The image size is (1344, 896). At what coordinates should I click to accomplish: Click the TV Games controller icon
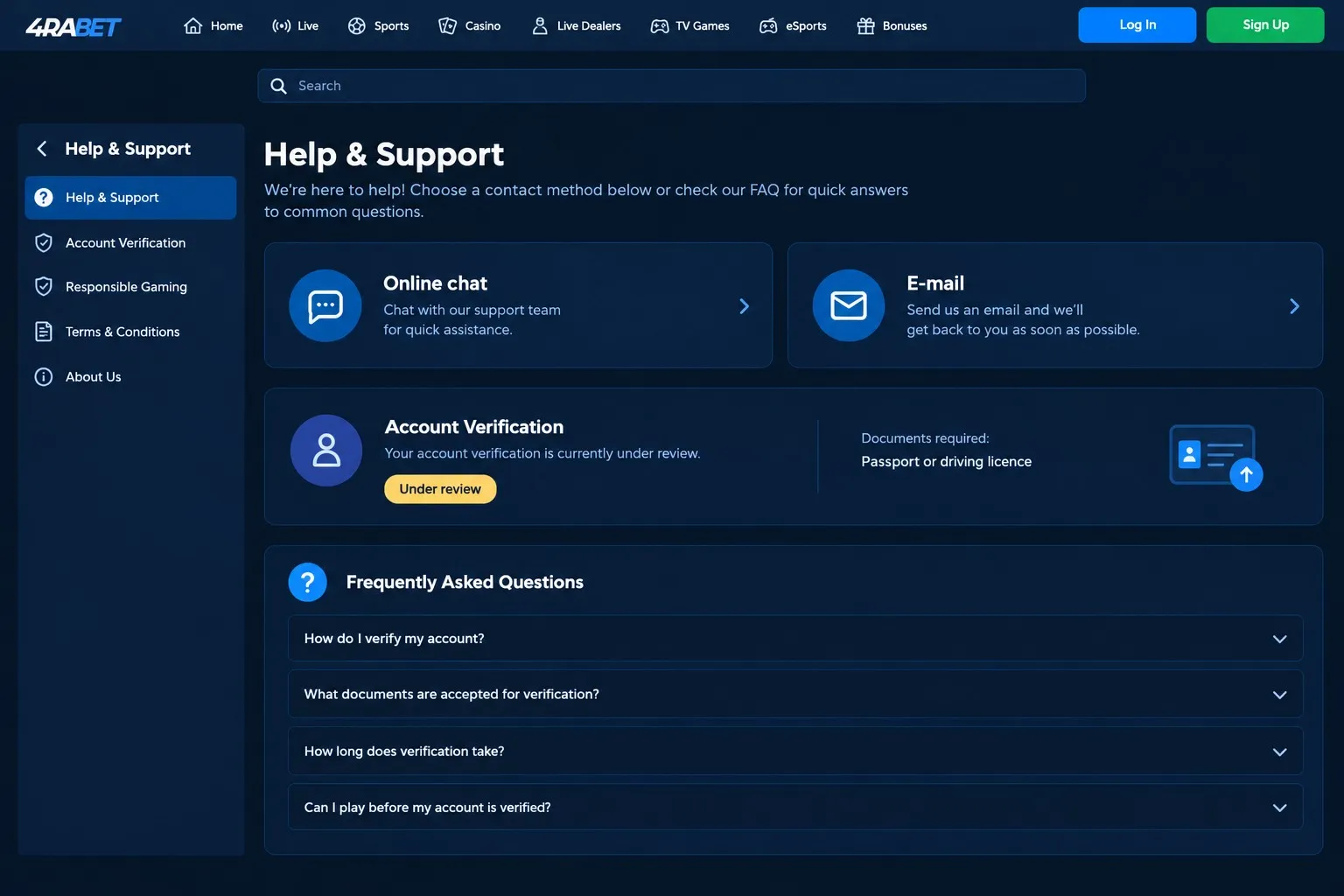click(660, 26)
